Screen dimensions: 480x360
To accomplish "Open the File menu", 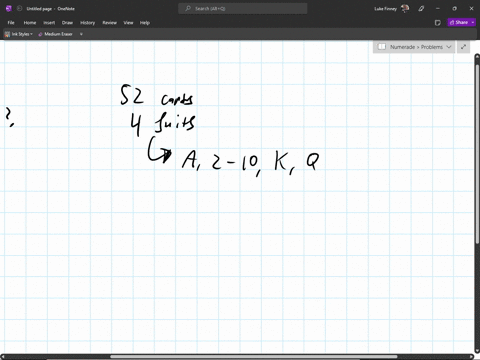I will pyautogui.click(x=11, y=23).
